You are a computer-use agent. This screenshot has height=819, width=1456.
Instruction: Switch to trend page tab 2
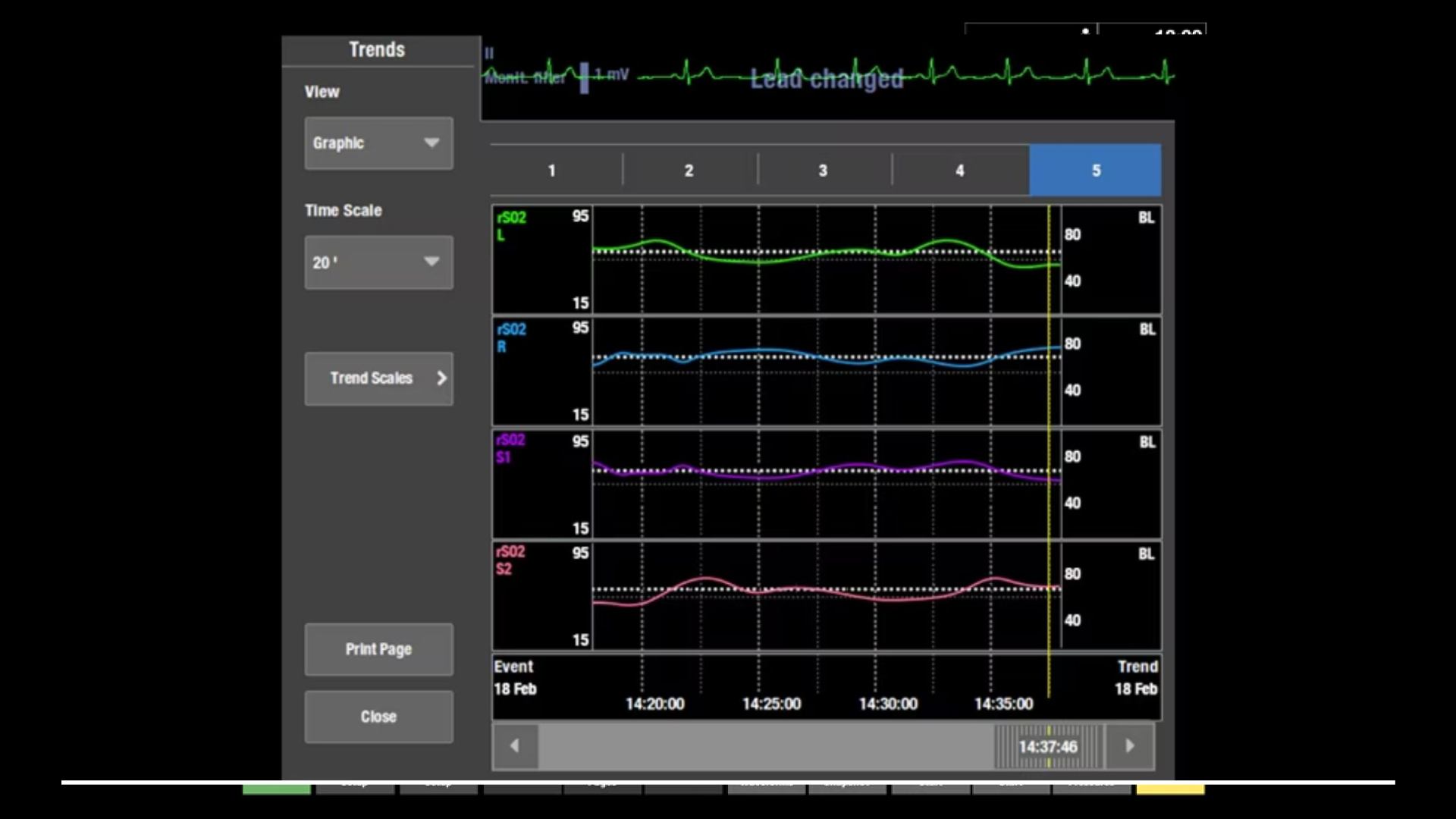coord(689,171)
